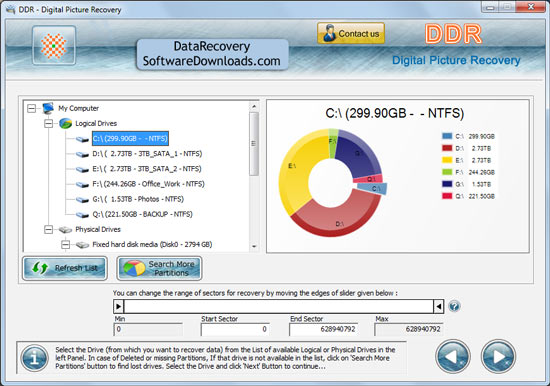Open the help question mark icon

point(454,306)
